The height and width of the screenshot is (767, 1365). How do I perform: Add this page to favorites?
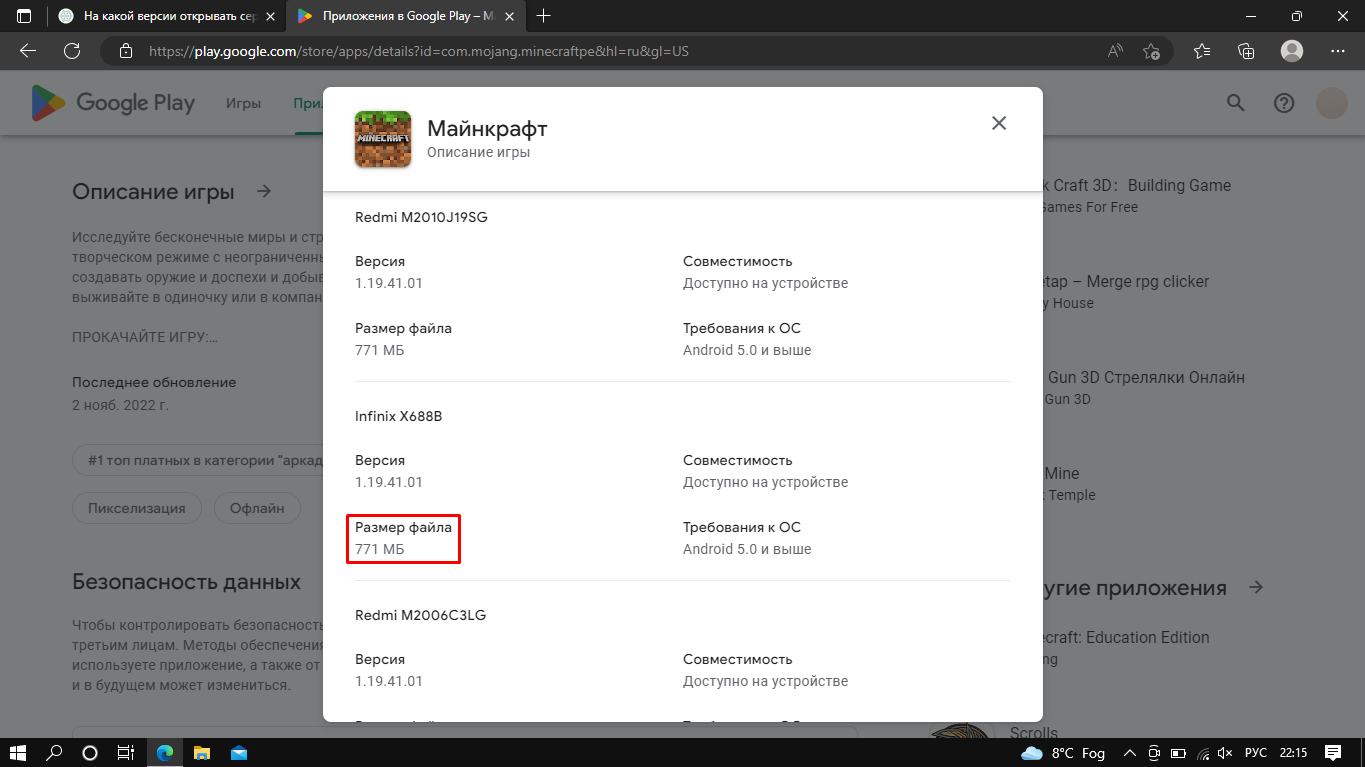coord(1151,51)
